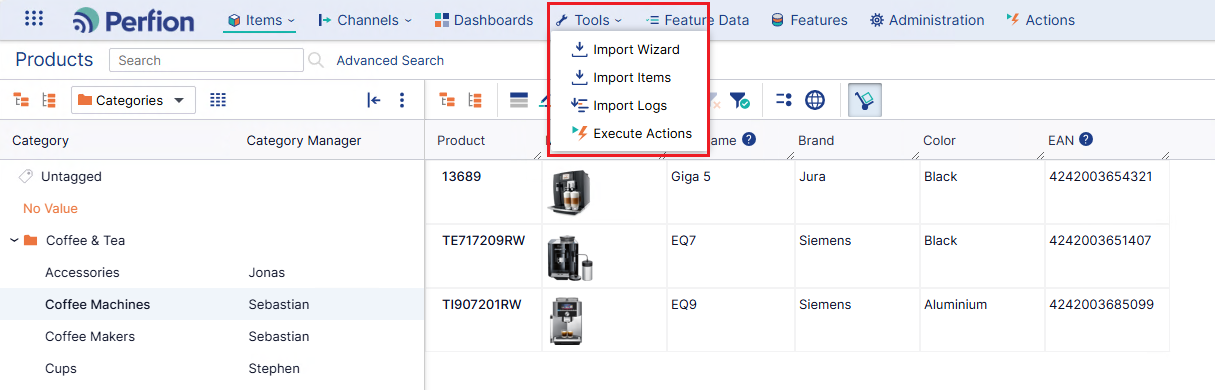This screenshot has height=392, width=1215.
Task: Open product TE717209RW
Action: [x=483, y=241]
